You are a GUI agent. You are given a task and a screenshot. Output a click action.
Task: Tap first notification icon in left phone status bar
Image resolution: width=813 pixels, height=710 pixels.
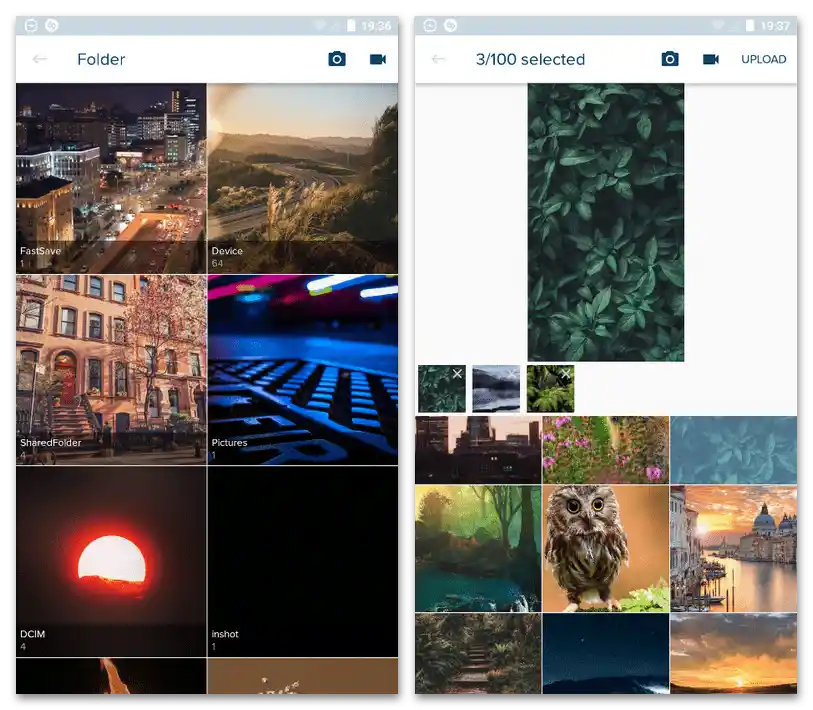click(x=31, y=25)
